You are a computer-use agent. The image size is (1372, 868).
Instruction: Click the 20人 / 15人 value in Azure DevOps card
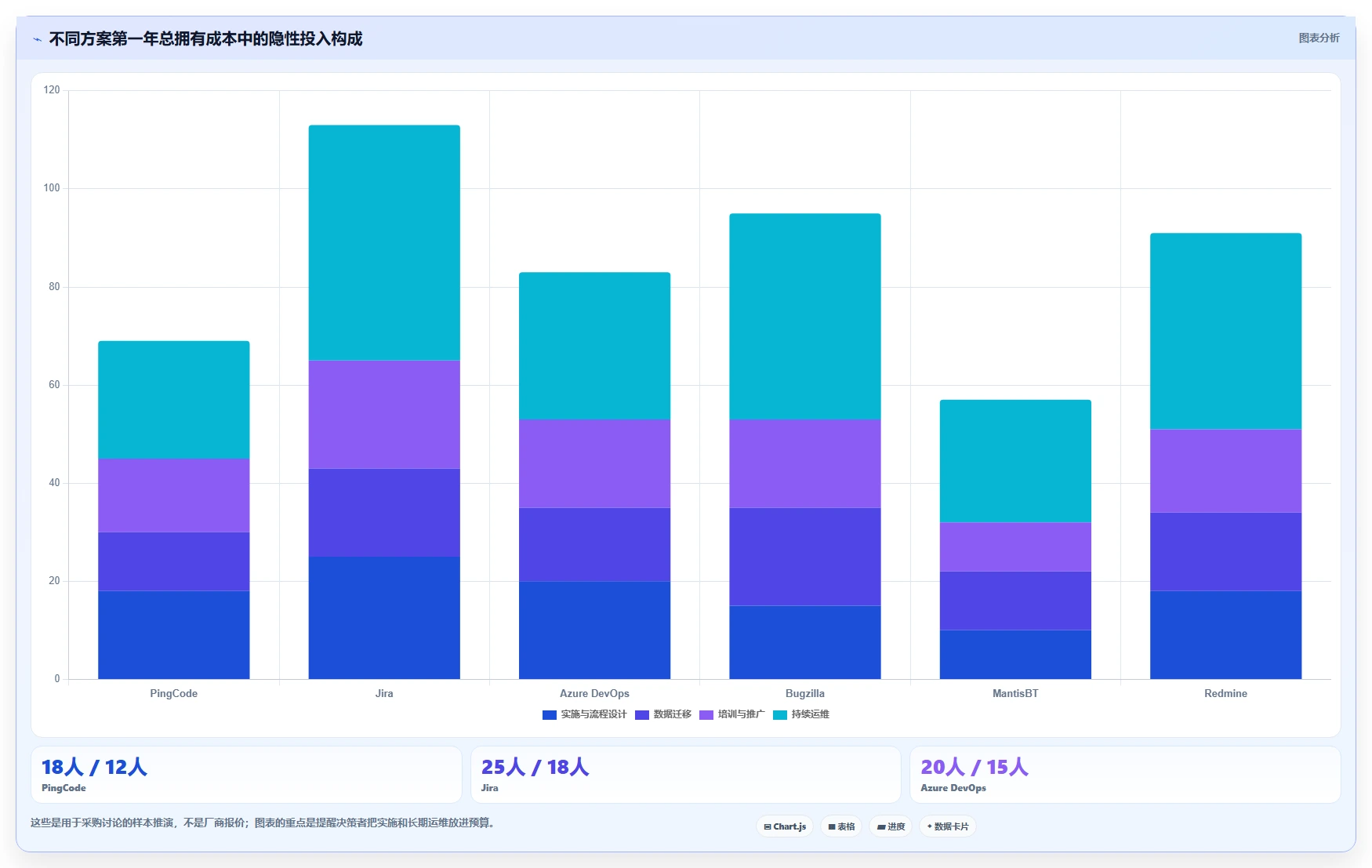975,767
